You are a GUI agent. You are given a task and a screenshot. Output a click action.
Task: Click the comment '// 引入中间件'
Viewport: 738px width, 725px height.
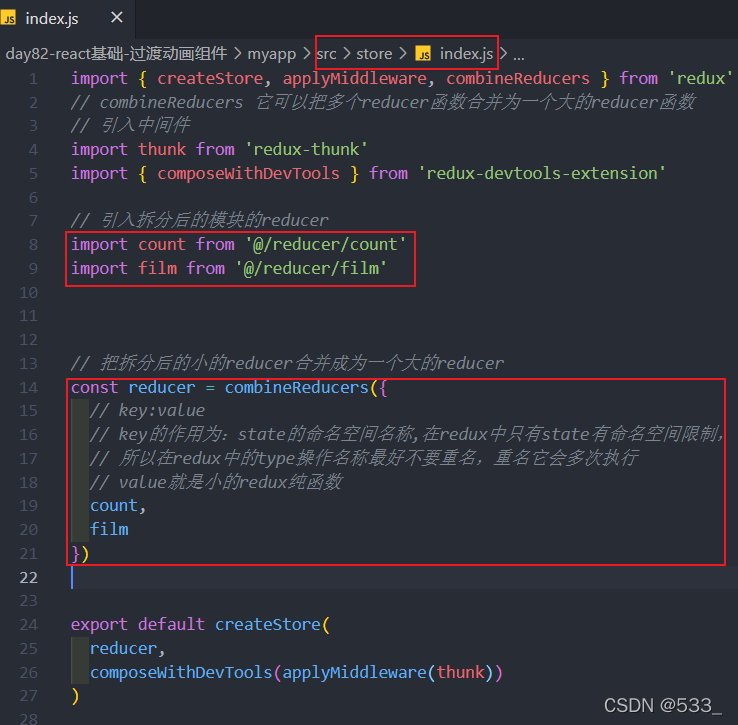pos(130,125)
